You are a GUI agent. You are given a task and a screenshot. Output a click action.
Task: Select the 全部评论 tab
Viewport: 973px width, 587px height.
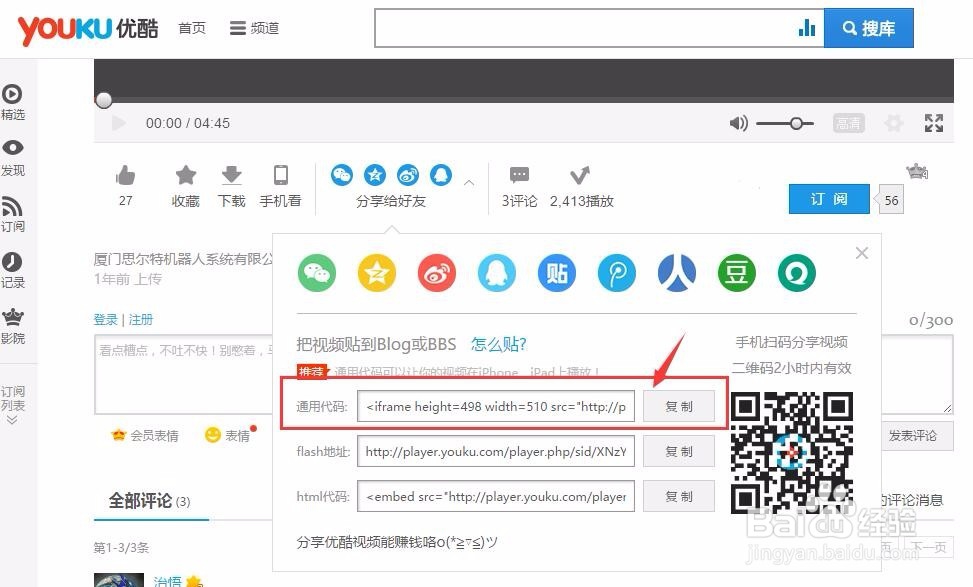pos(150,501)
